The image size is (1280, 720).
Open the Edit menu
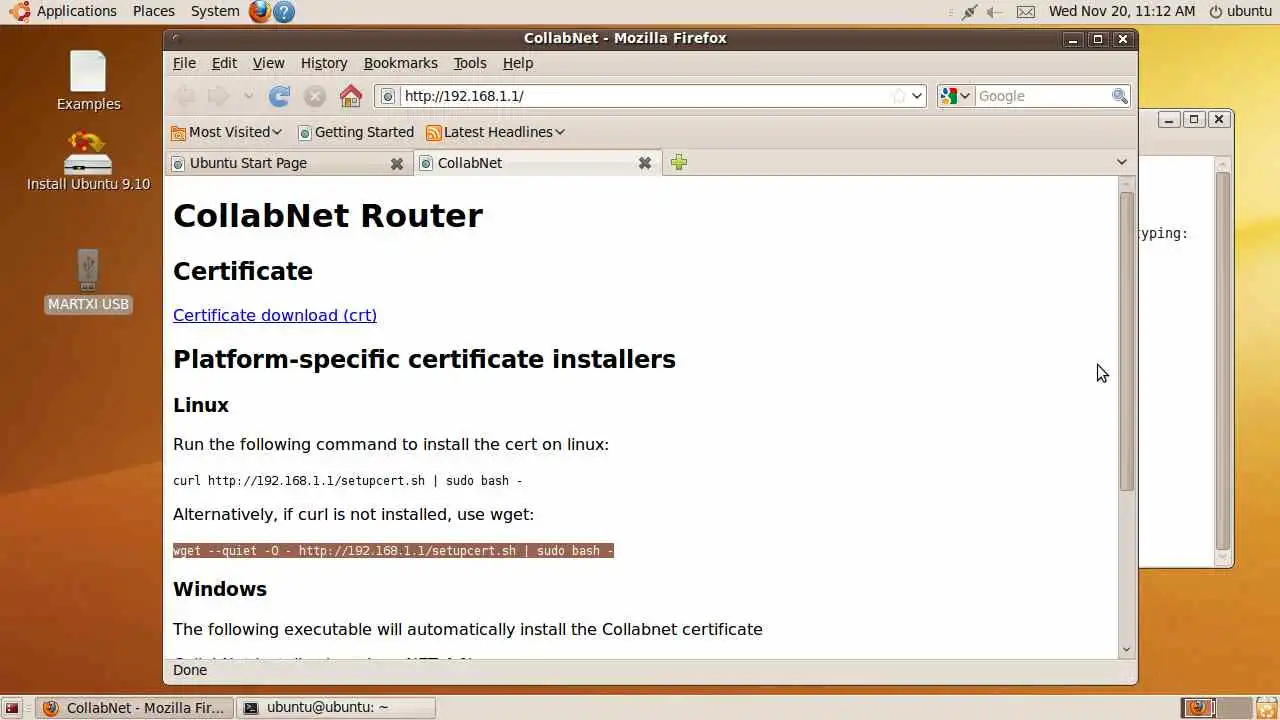[224, 63]
